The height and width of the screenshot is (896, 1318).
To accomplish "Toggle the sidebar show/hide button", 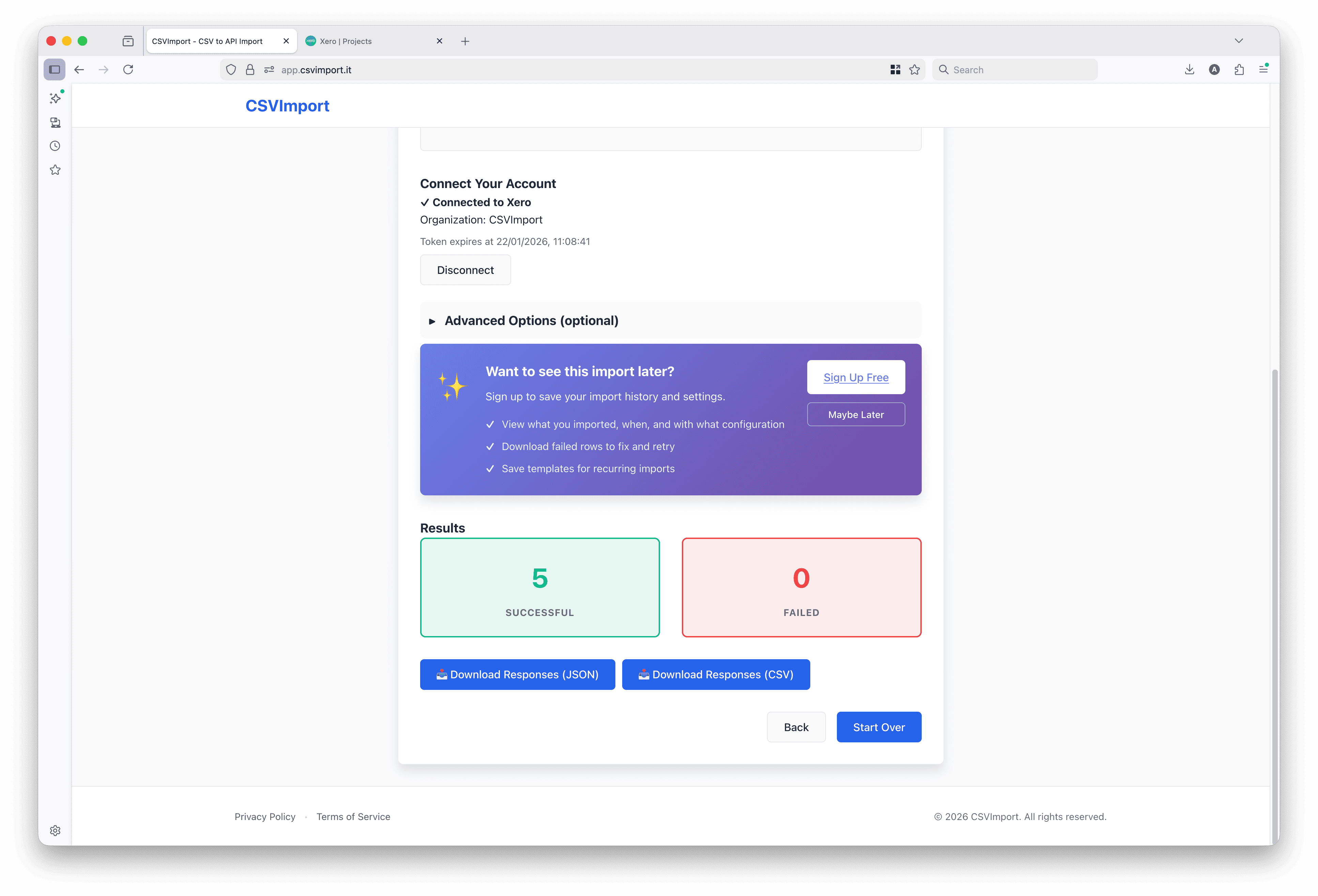I will pyautogui.click(x=55, y=70).
